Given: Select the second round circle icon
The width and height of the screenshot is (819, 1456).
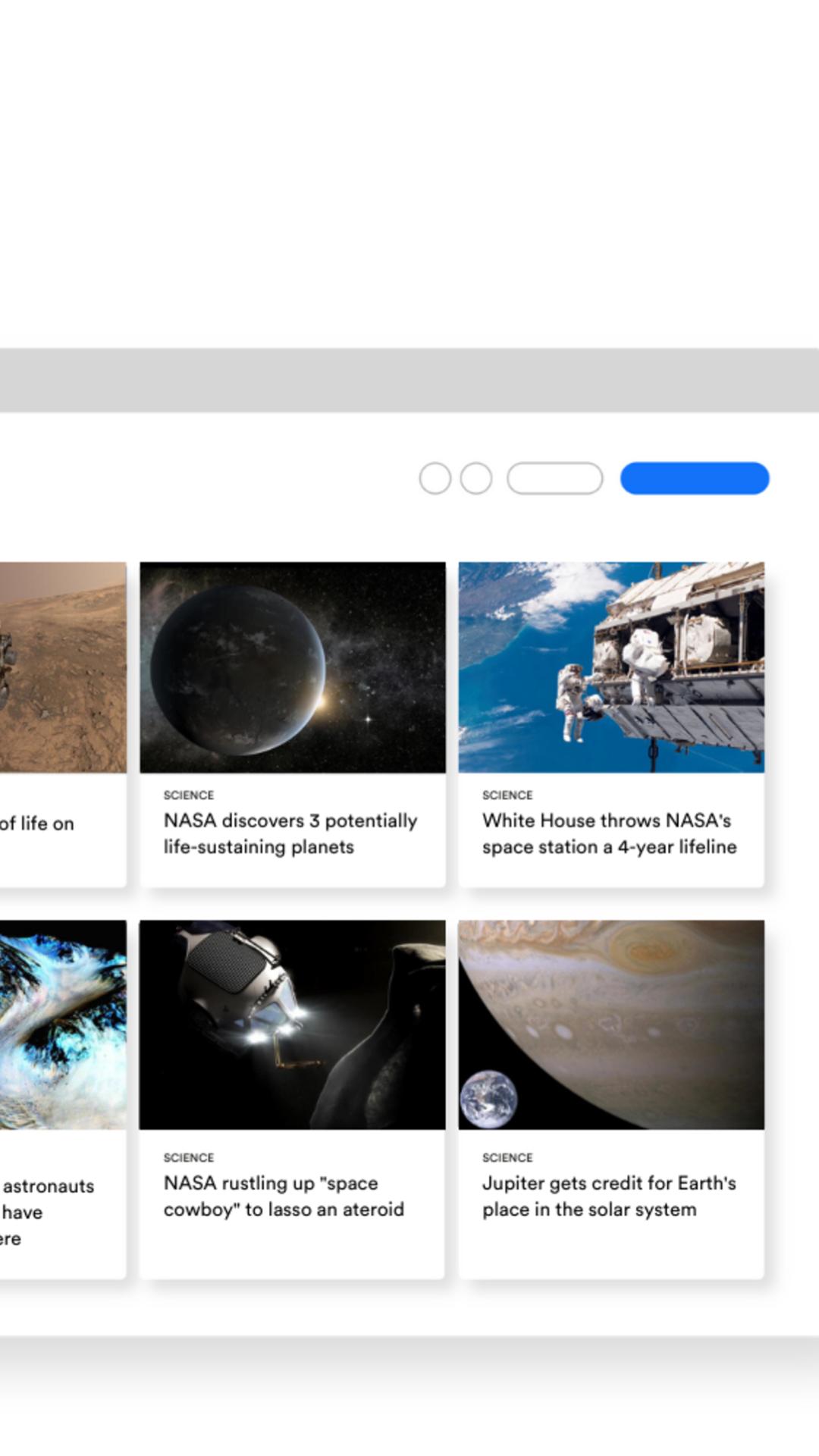Looking at the screenshot, I should pyautogui.click(x=476, y=479).
